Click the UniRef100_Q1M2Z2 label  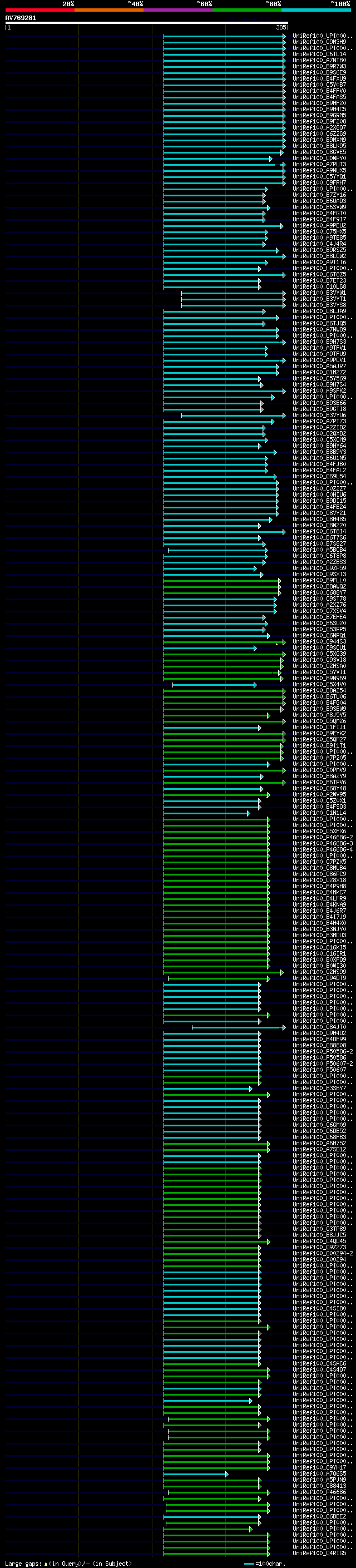[x=319, y=373]
